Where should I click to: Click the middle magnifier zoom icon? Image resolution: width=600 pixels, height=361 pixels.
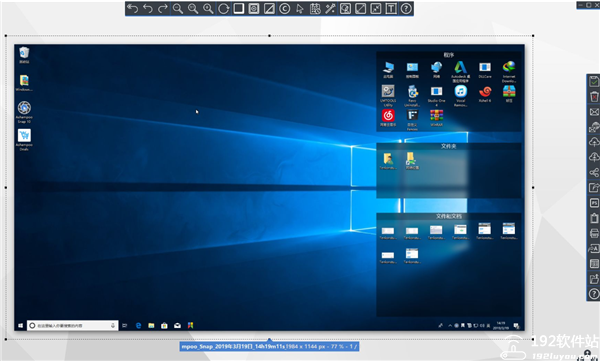click(x=193, y=8)
